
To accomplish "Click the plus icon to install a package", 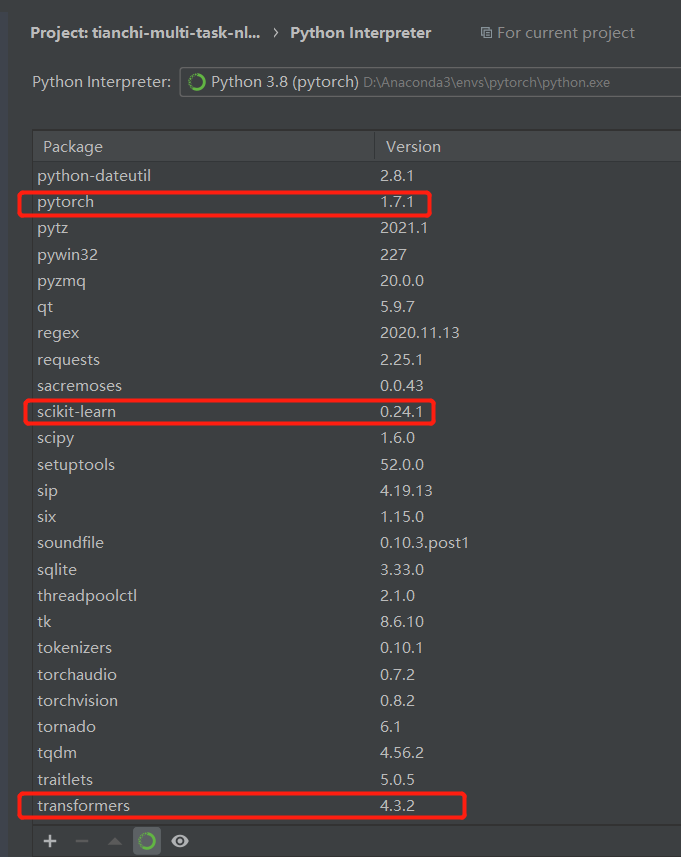I will 50,841.
